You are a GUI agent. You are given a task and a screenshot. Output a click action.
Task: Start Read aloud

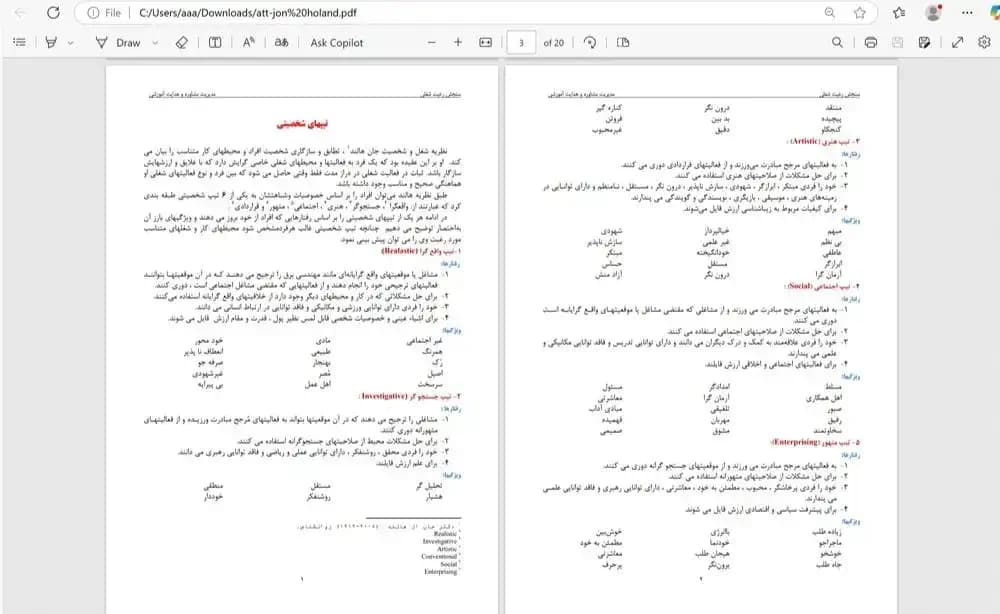[249, 43]
